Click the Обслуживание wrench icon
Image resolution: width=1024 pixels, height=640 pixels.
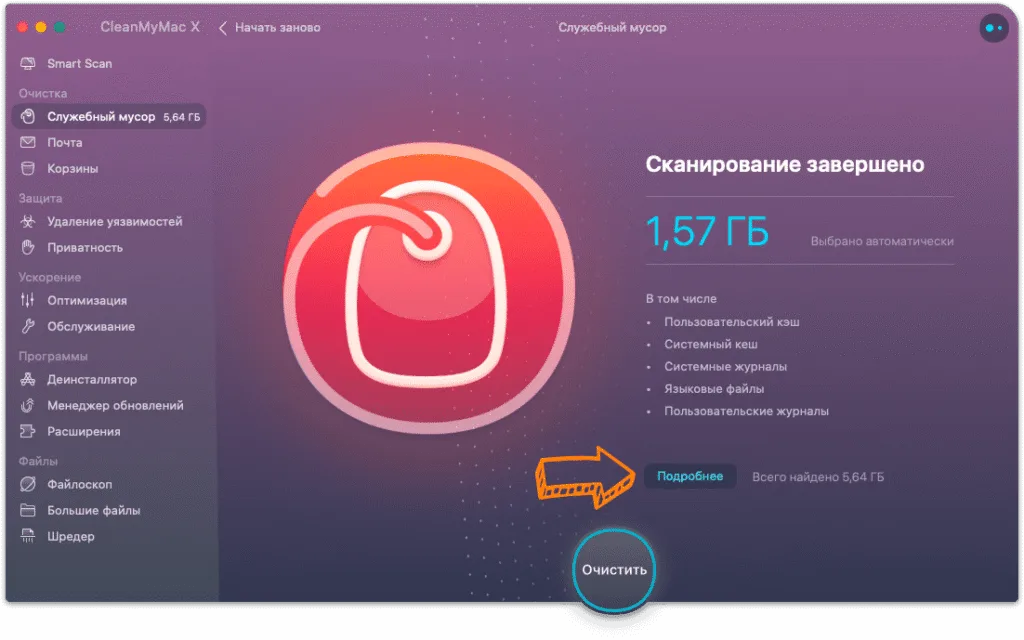pyautogui.click(x=27, y=327)
